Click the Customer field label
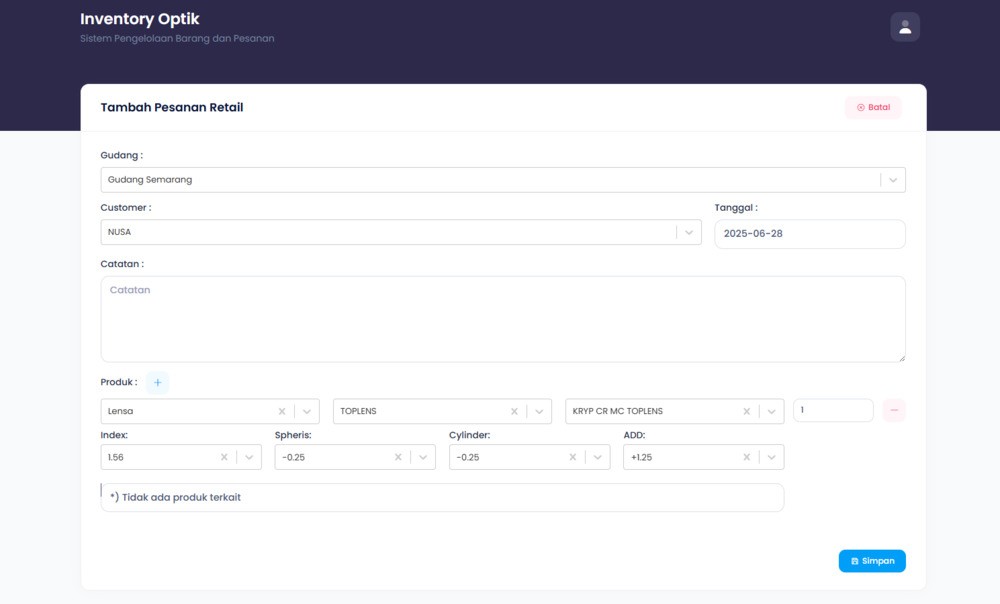 (126, 207)
